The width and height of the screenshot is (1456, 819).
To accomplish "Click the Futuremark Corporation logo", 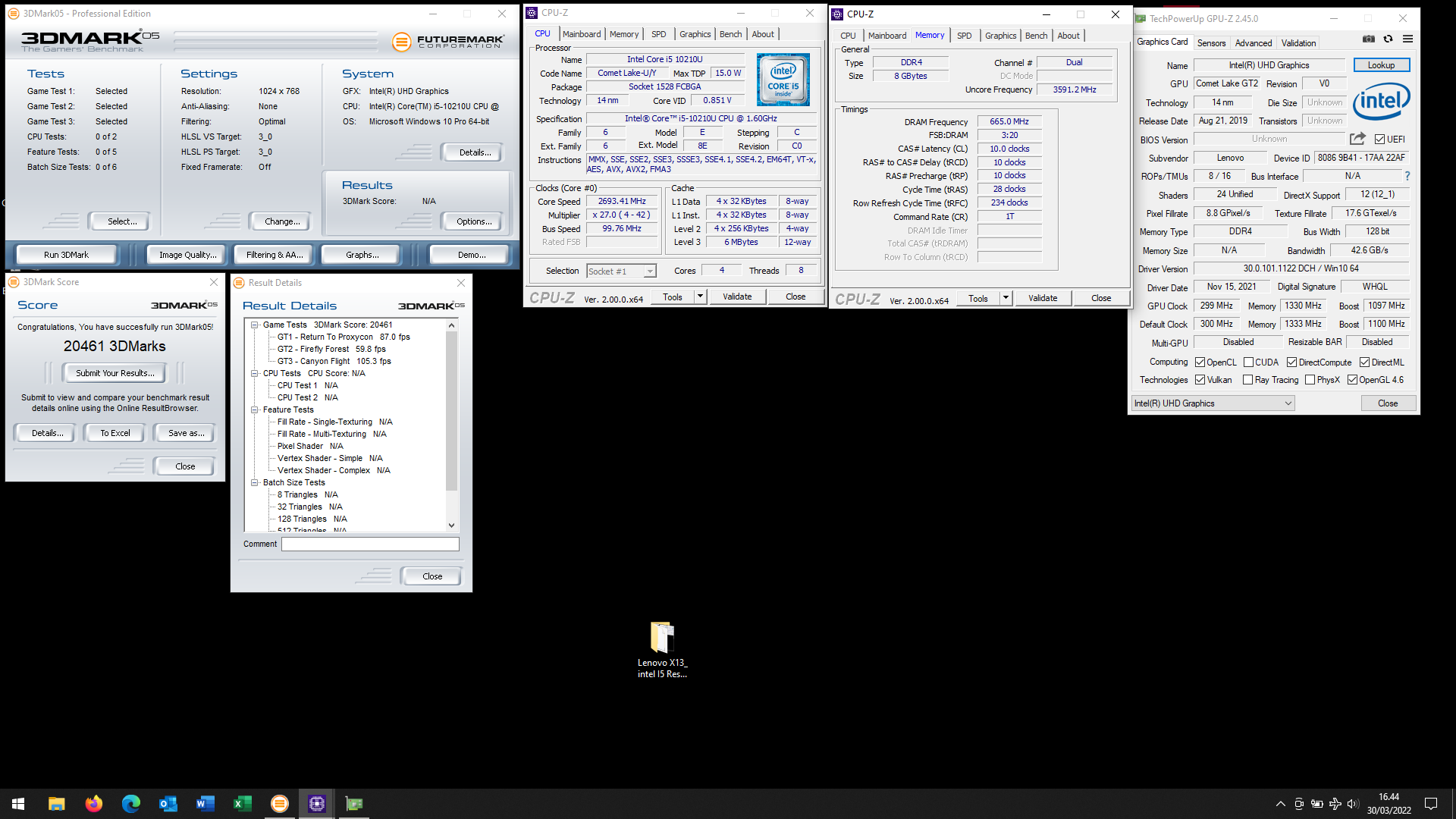I will [x=447, y=41].
